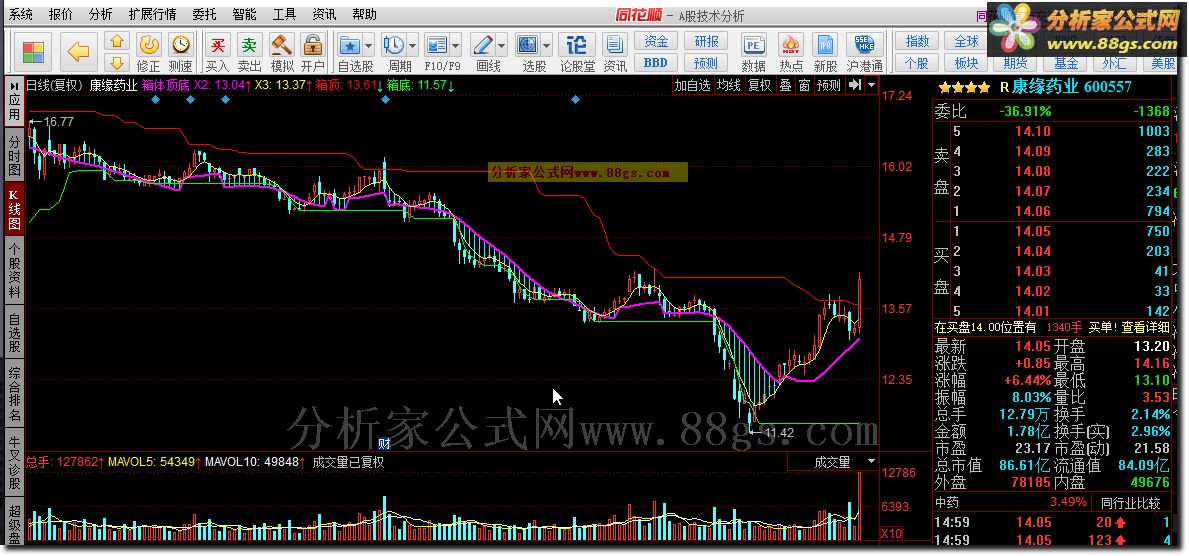This screenshot has width=1189, height=556.
Task: Open the 工具 menu
Action: coord(284,14)
